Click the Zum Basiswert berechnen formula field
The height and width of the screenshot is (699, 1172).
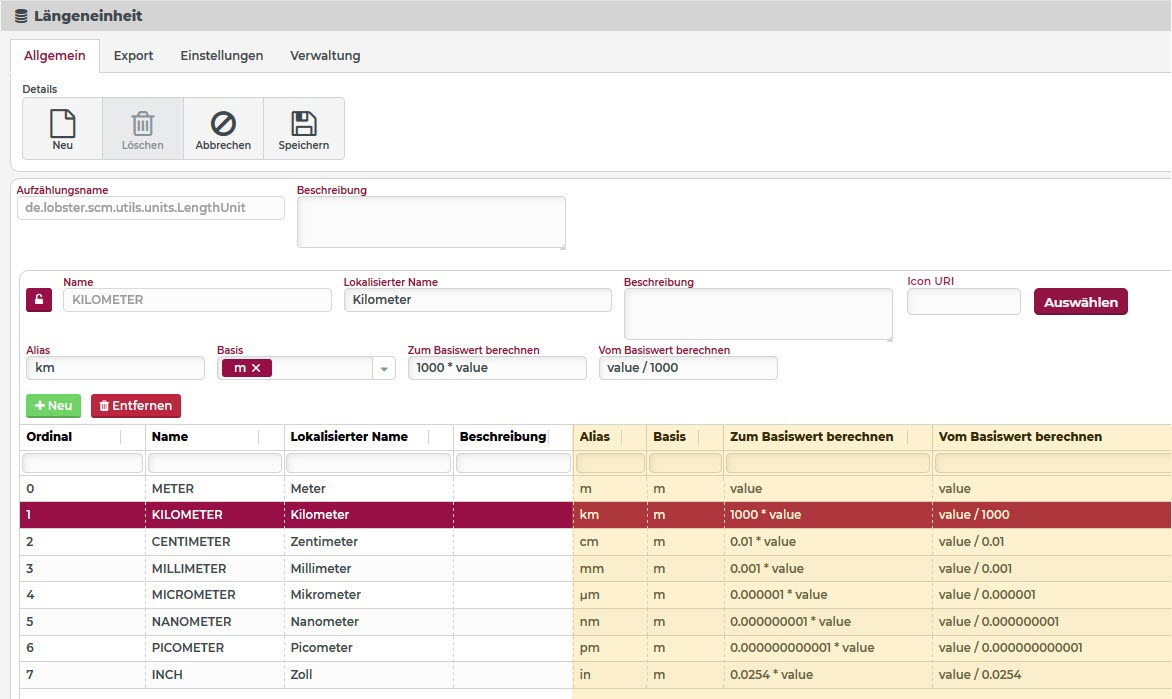click(497, 368)
